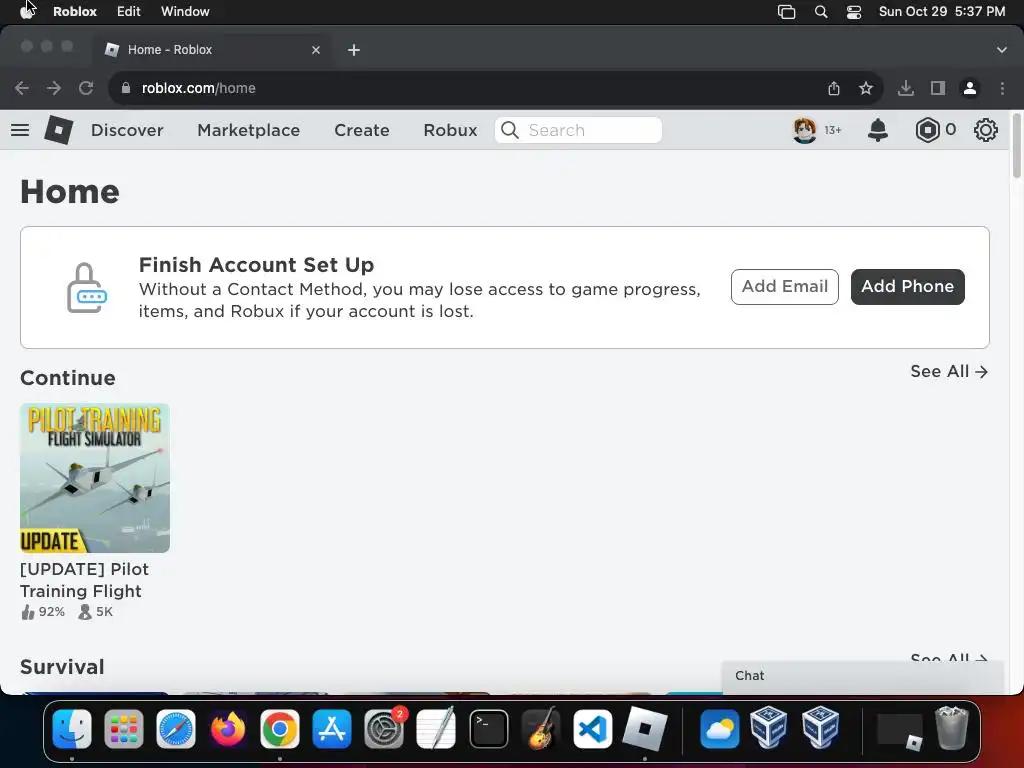1024x768 pixels.
Task: Open App Store from the dock
Action: (x=332, y=729)
